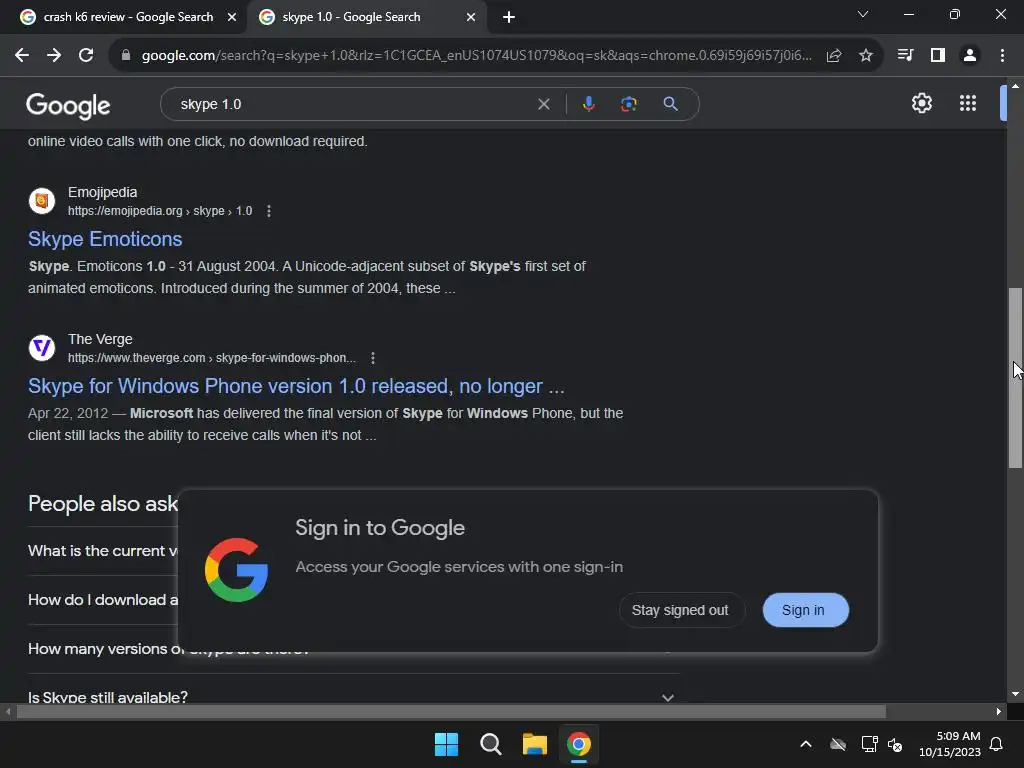This screenshot has height=768, width=1024.
Task: Click The Verge site favicon
Action: coord(42,348)
